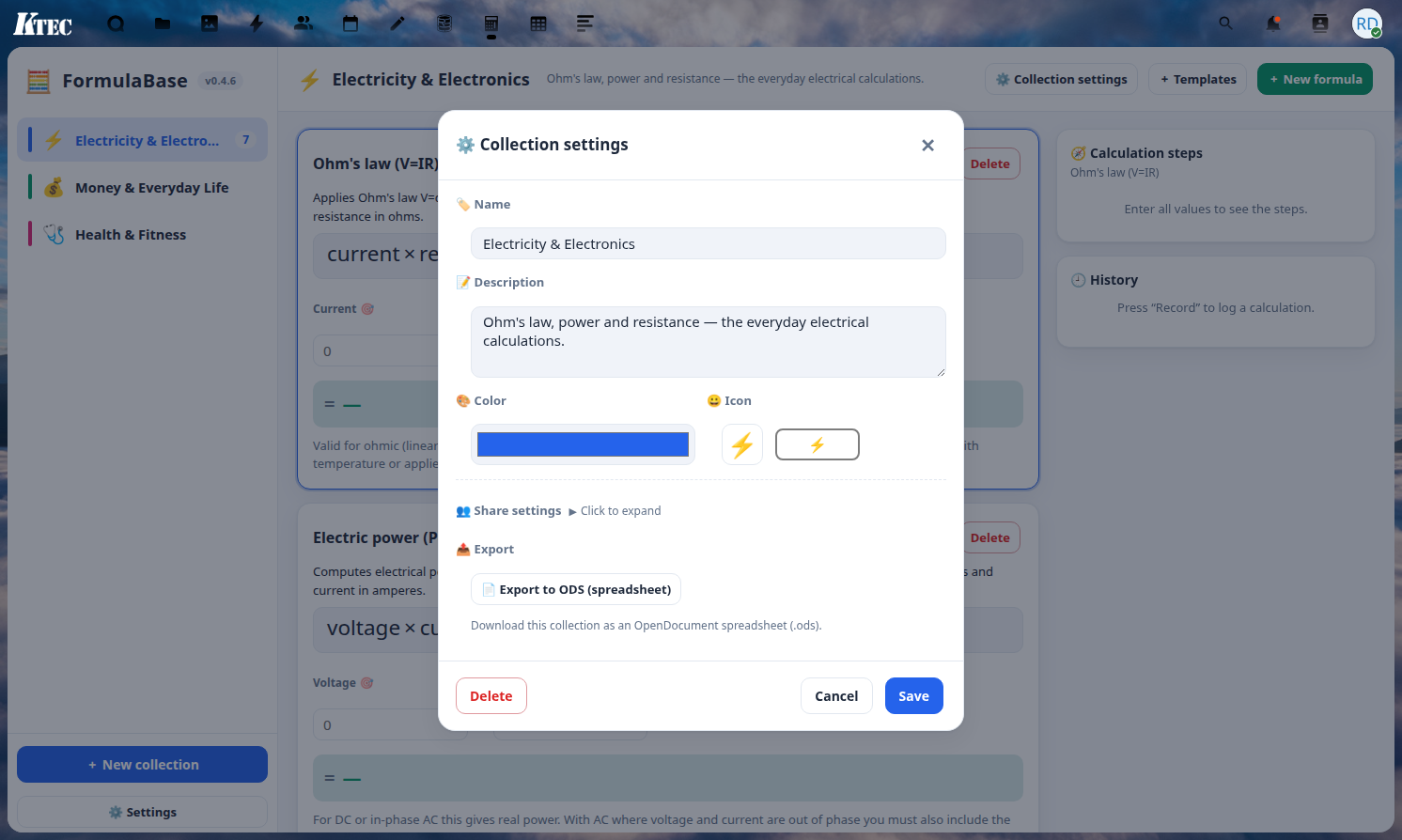Click the 7 formula count badge
The width and height of the screenshot is (1402, 840).
(x=246, y=140)
